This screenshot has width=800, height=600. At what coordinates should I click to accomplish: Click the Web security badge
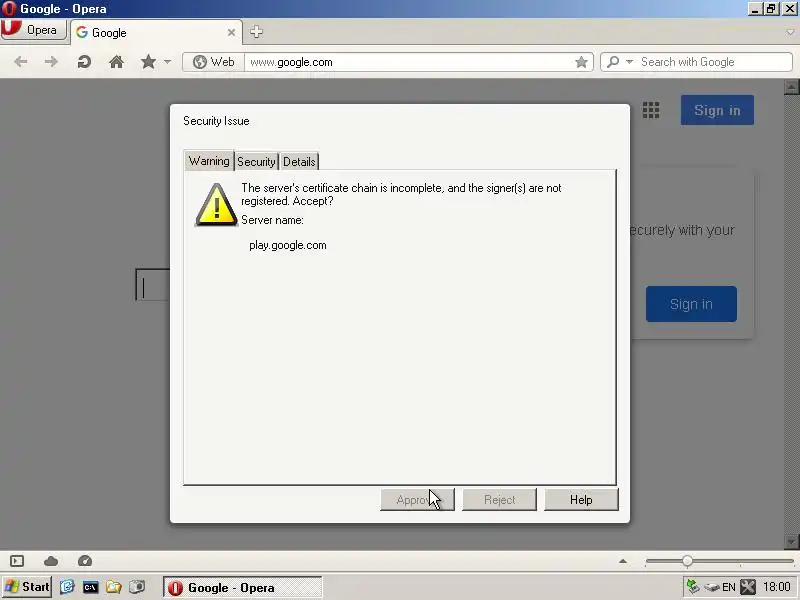coord(213,62)
